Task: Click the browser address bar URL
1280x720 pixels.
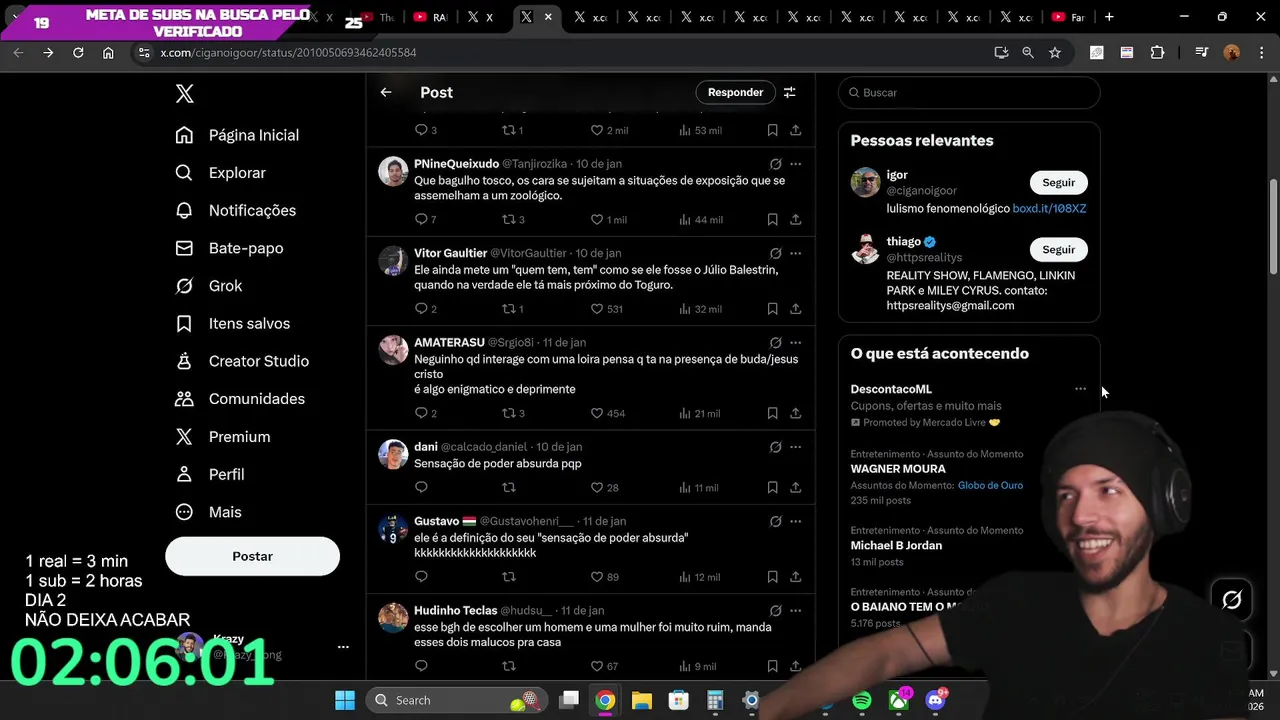Action: 288,52
